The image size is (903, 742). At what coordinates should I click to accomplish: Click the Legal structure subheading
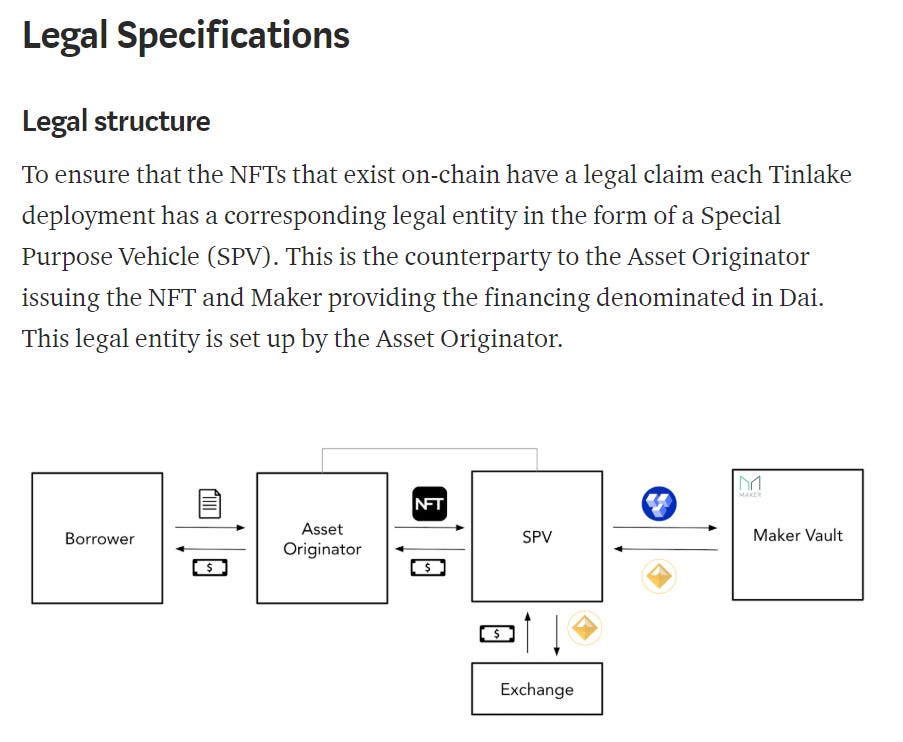pos(116,122)
